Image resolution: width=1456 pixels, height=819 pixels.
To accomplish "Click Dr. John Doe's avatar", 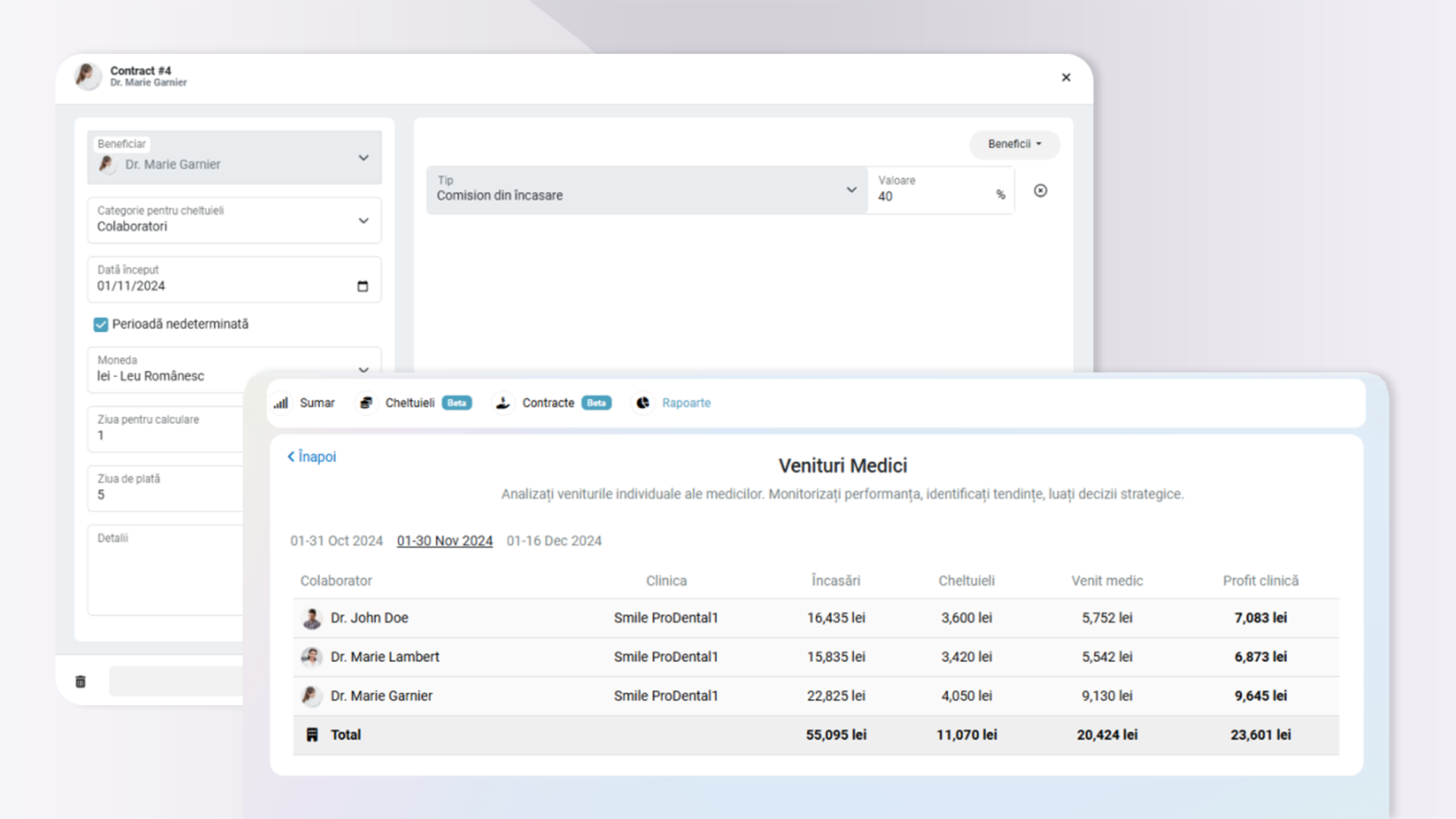I will pos(312,618).
